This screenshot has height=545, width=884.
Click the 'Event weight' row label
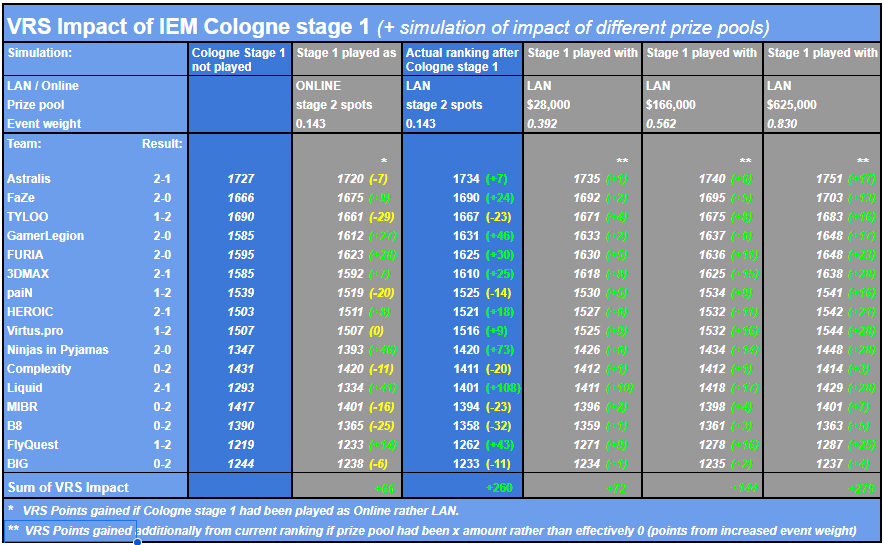tap(44, 123)
